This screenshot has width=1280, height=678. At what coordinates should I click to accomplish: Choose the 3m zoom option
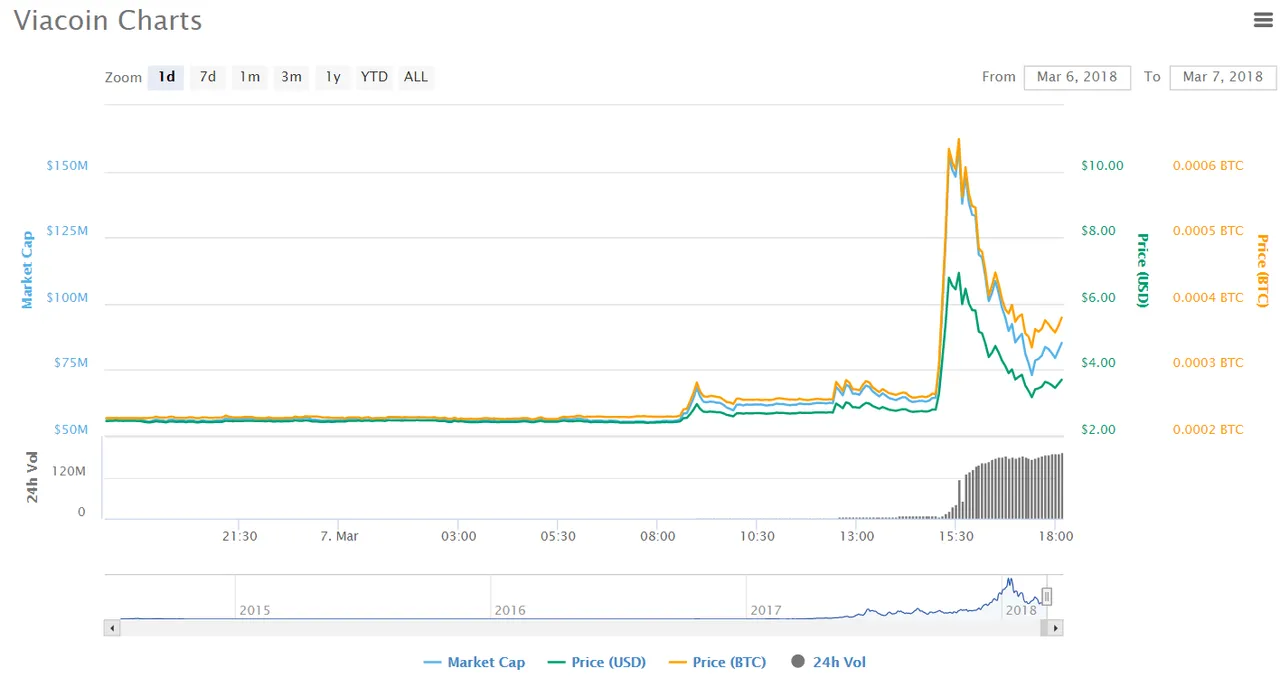292,77
